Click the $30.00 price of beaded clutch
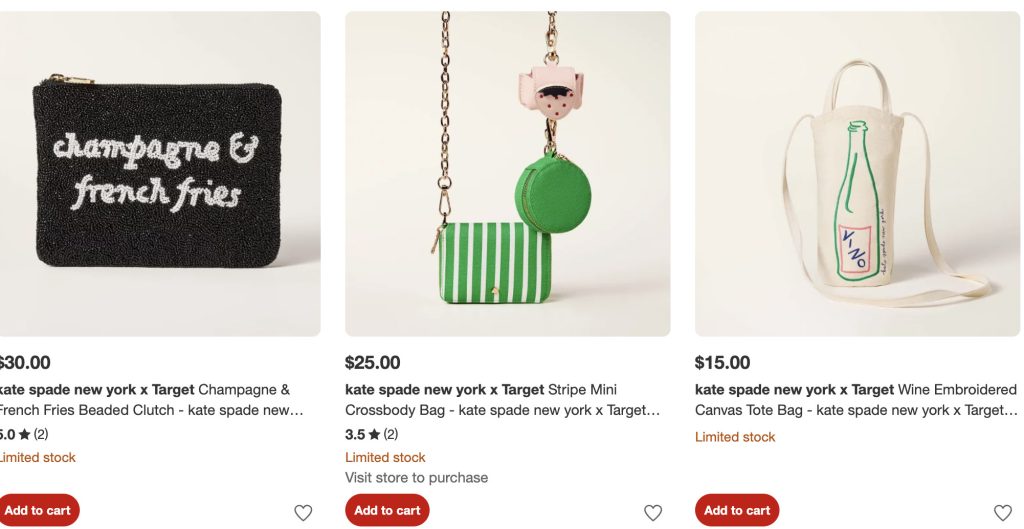Screen dimensions: 1024x529 click(25, 363)
